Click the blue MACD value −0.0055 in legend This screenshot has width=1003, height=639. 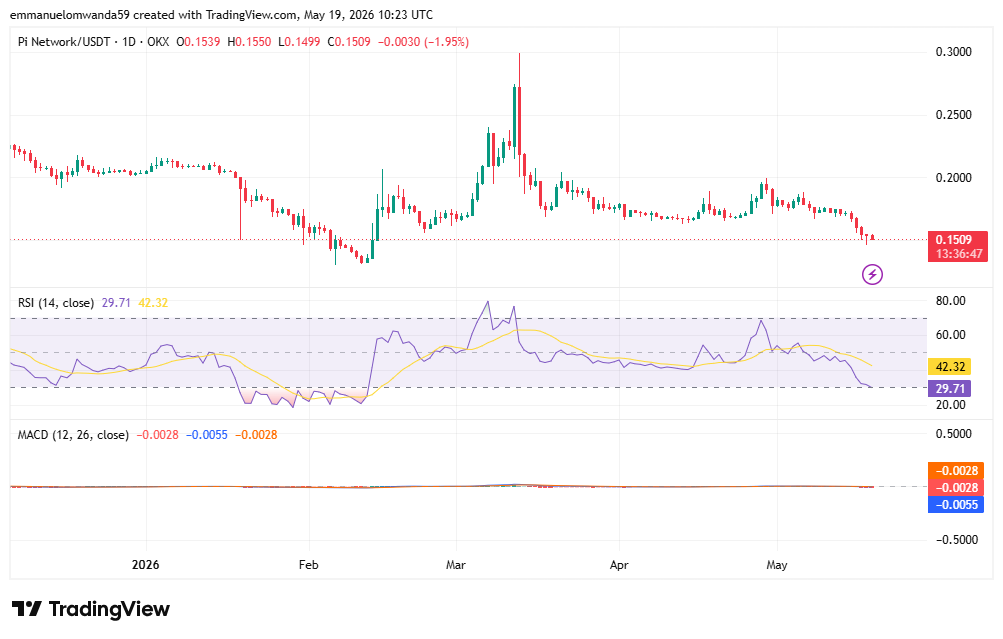pos(207,435)
